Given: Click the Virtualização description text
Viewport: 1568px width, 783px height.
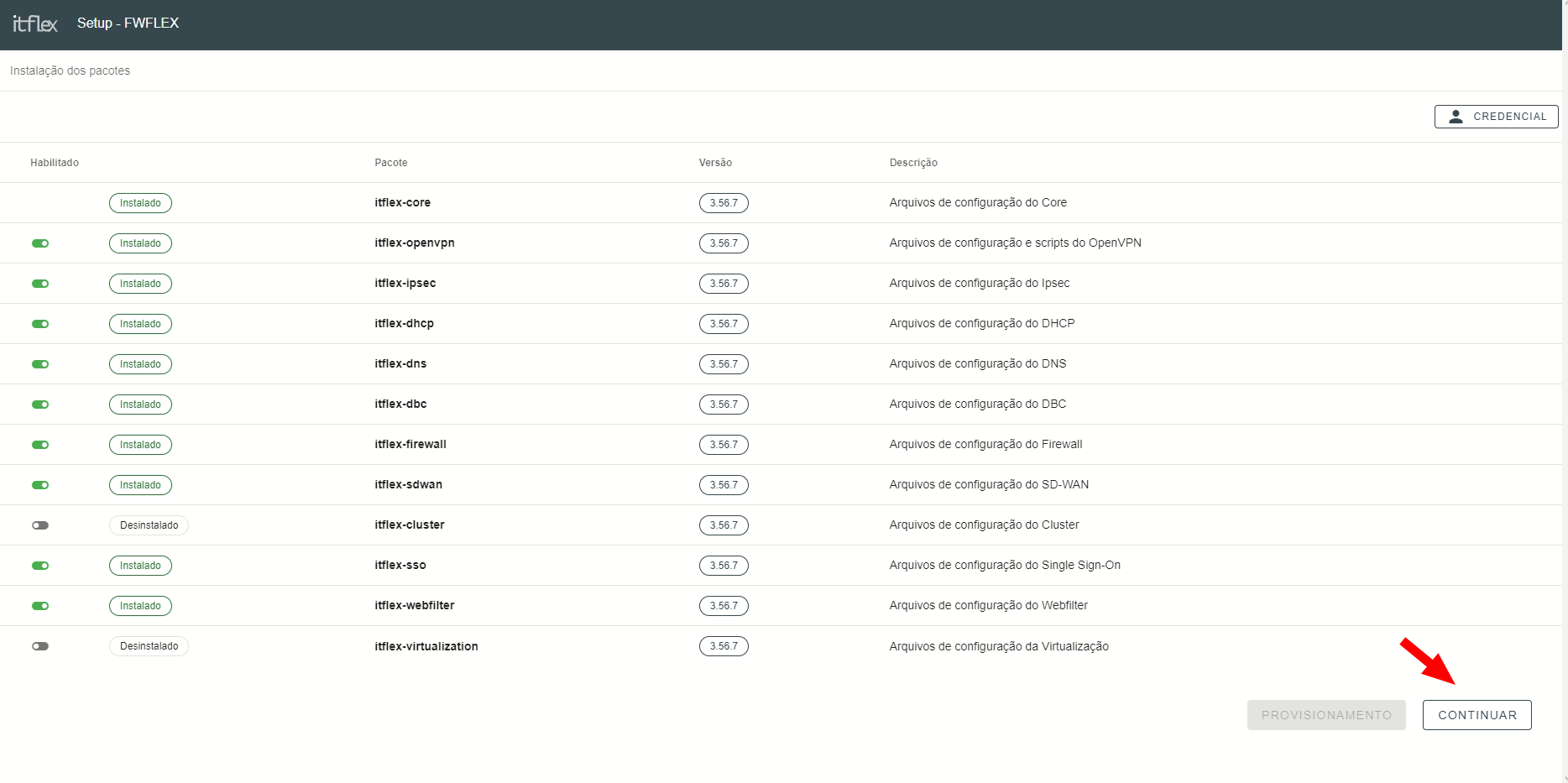Looking at the screenshot, I should click(999, 646).
